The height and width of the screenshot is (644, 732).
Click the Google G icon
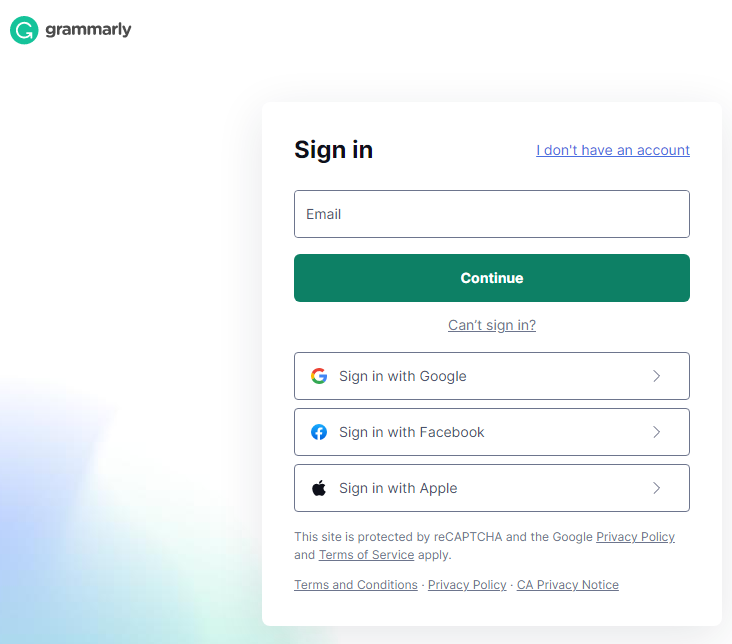319,376
